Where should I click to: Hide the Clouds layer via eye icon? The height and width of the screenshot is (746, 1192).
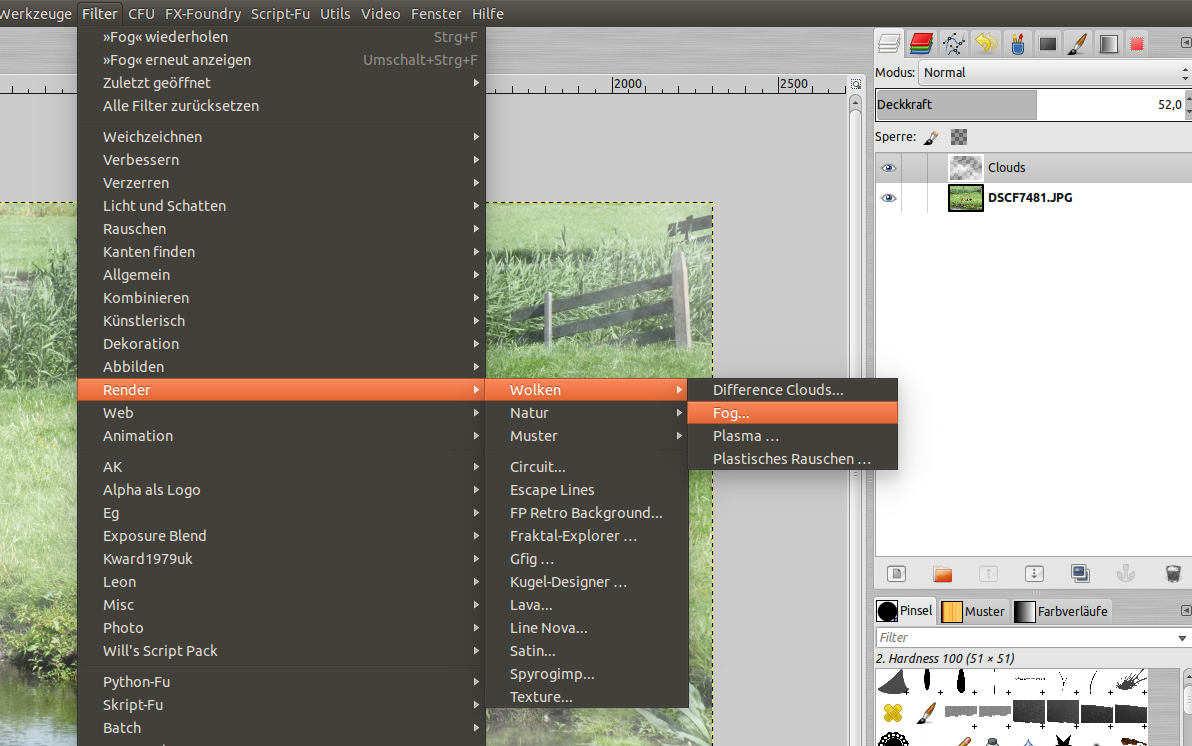click(x=888, y=168)
